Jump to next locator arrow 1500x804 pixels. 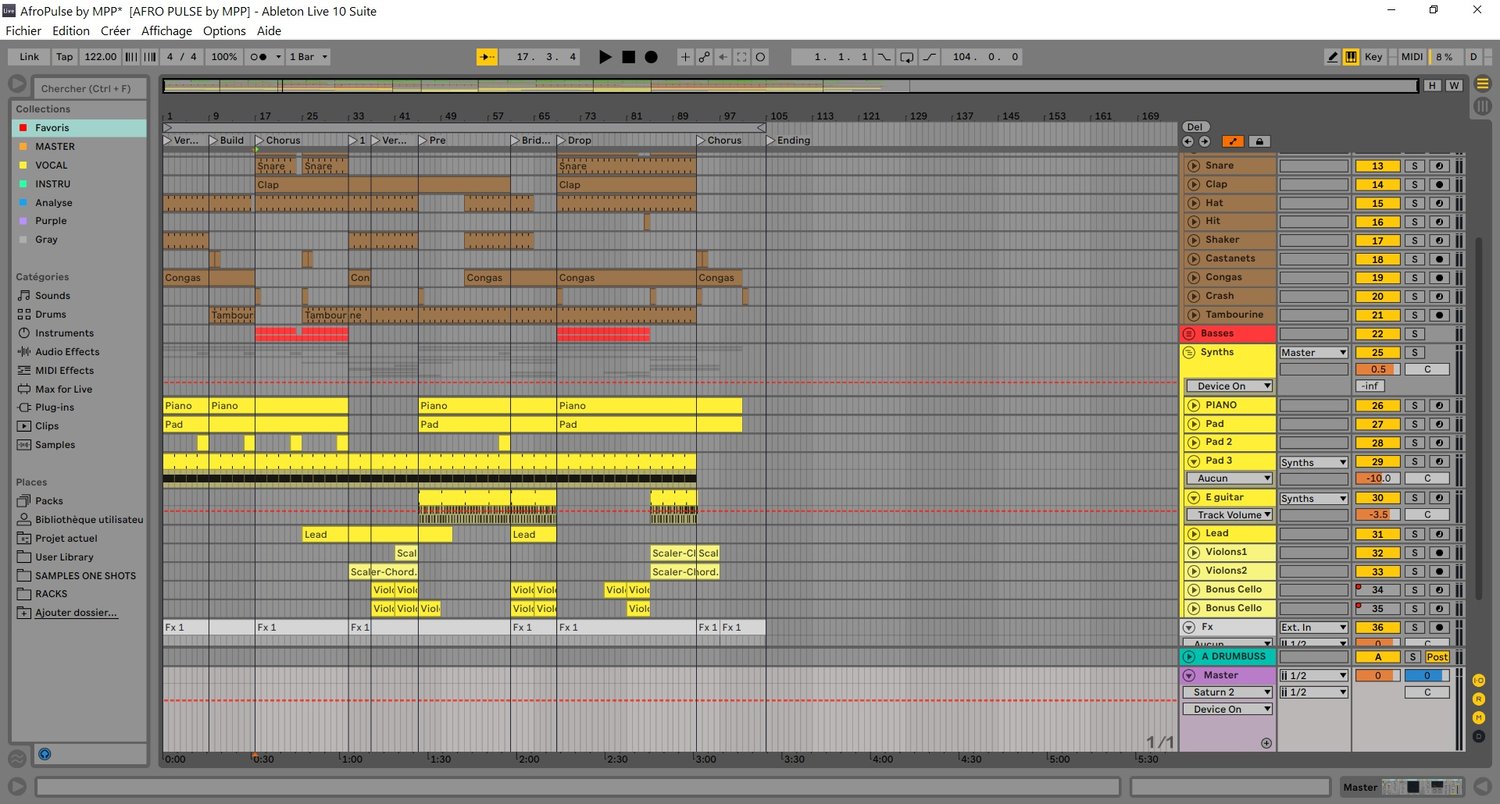[1203, 141]
